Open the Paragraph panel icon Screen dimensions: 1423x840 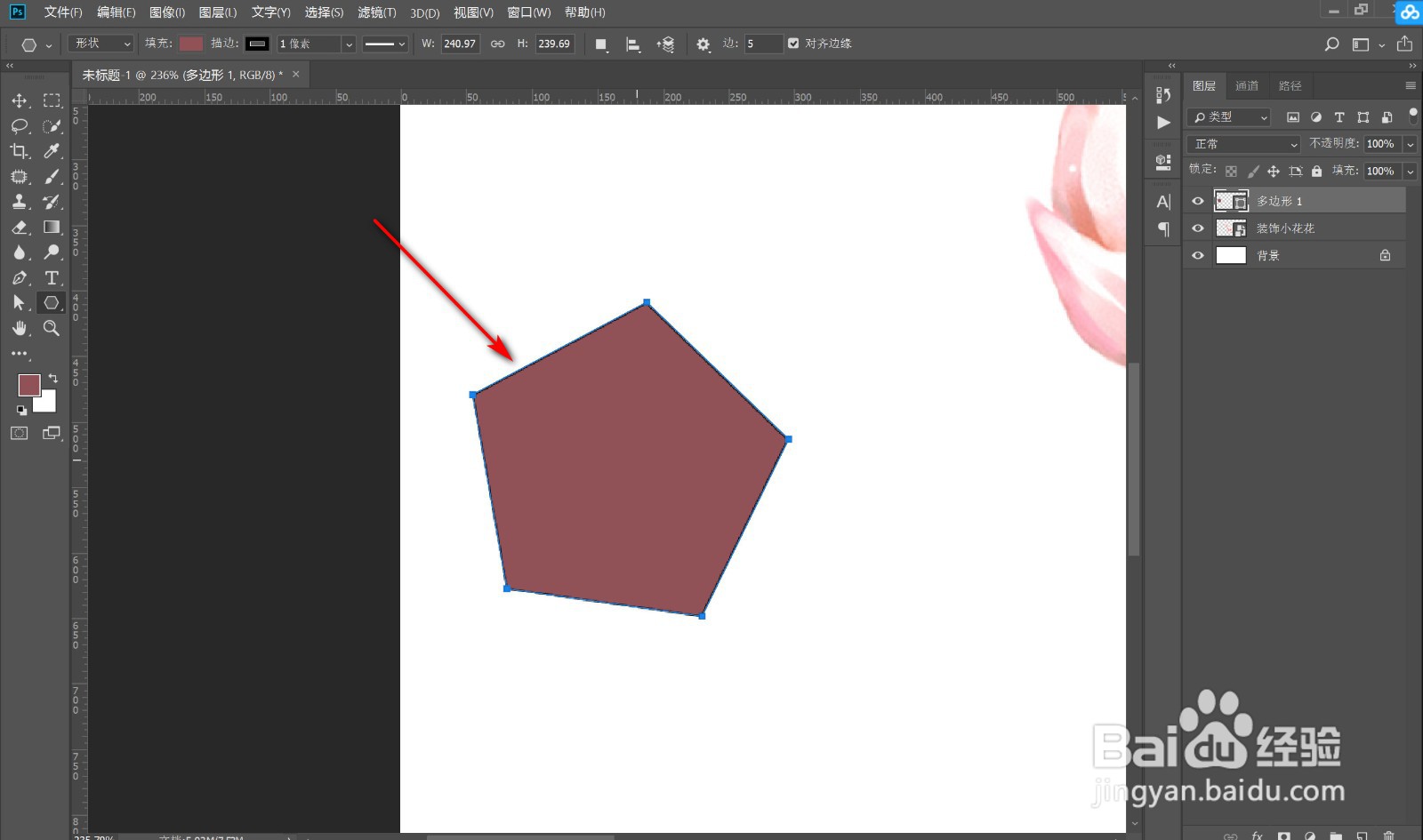[1163, 229]
